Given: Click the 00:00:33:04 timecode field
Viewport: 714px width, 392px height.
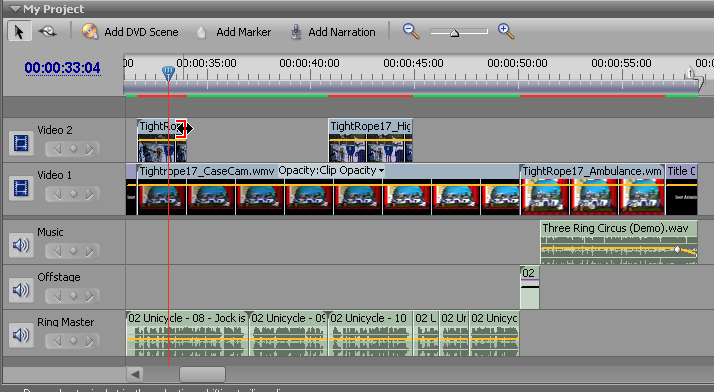Looking at the screenshot, I should (62, 68).
